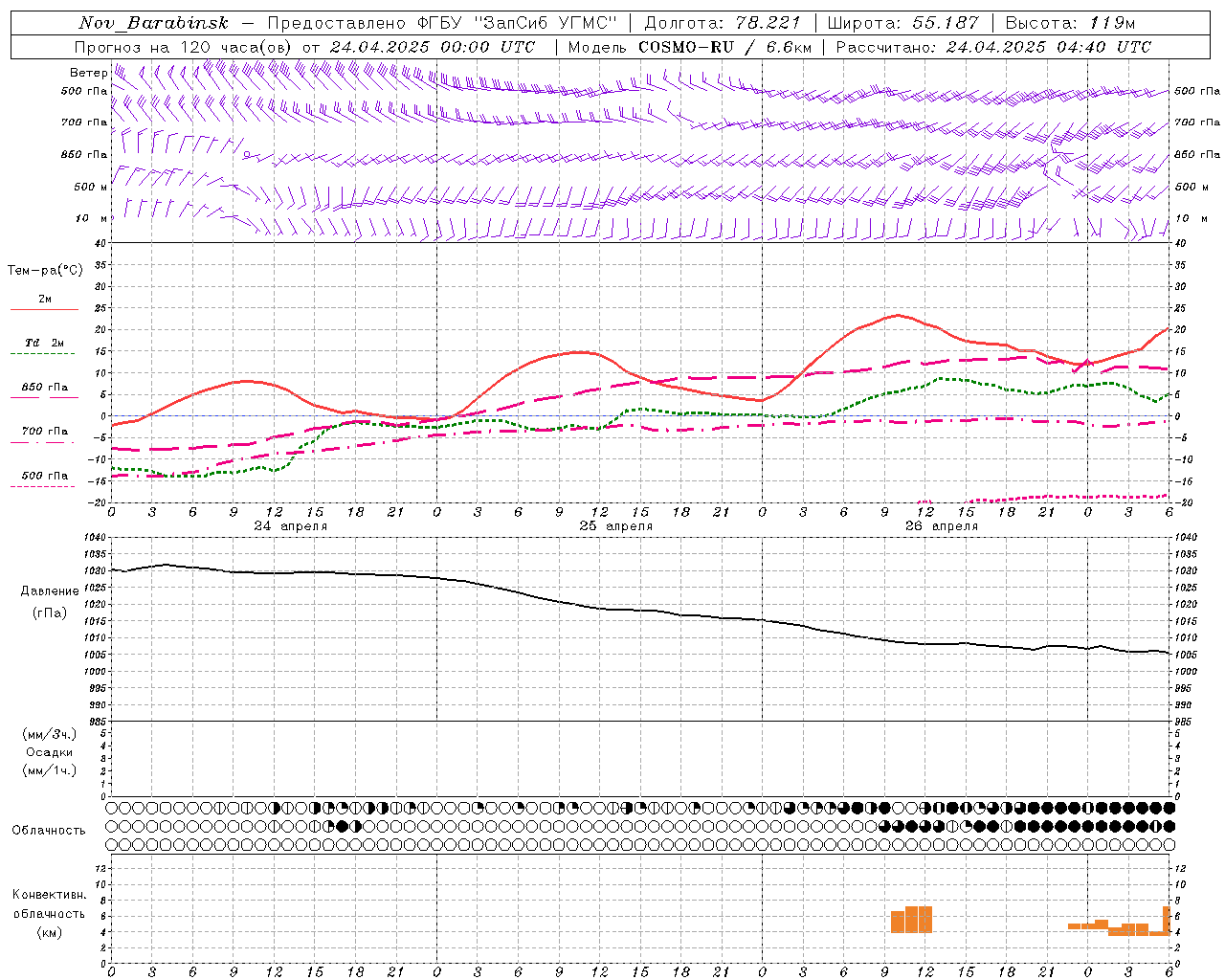This screenshot has height=980, width=1225.
Task: Click the Давление pressure label
Action: tap(50, 591)
